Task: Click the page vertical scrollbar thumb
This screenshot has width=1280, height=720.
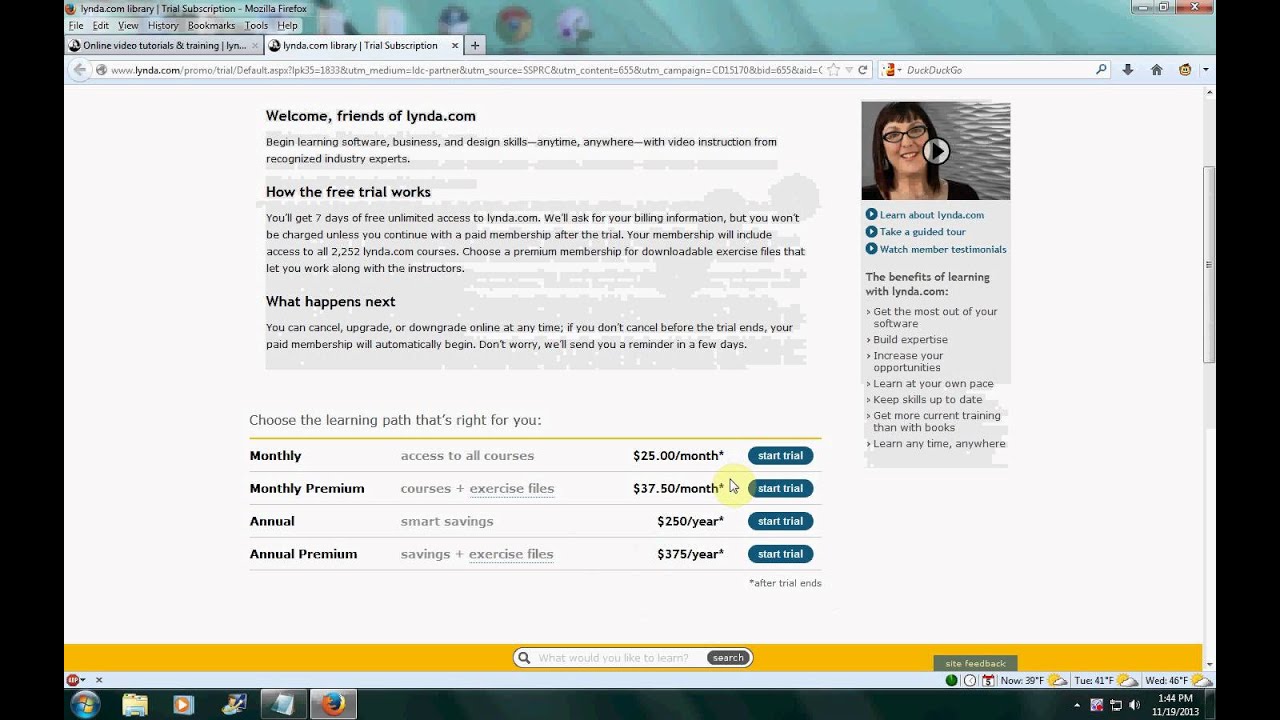Action: point(1209,265)
